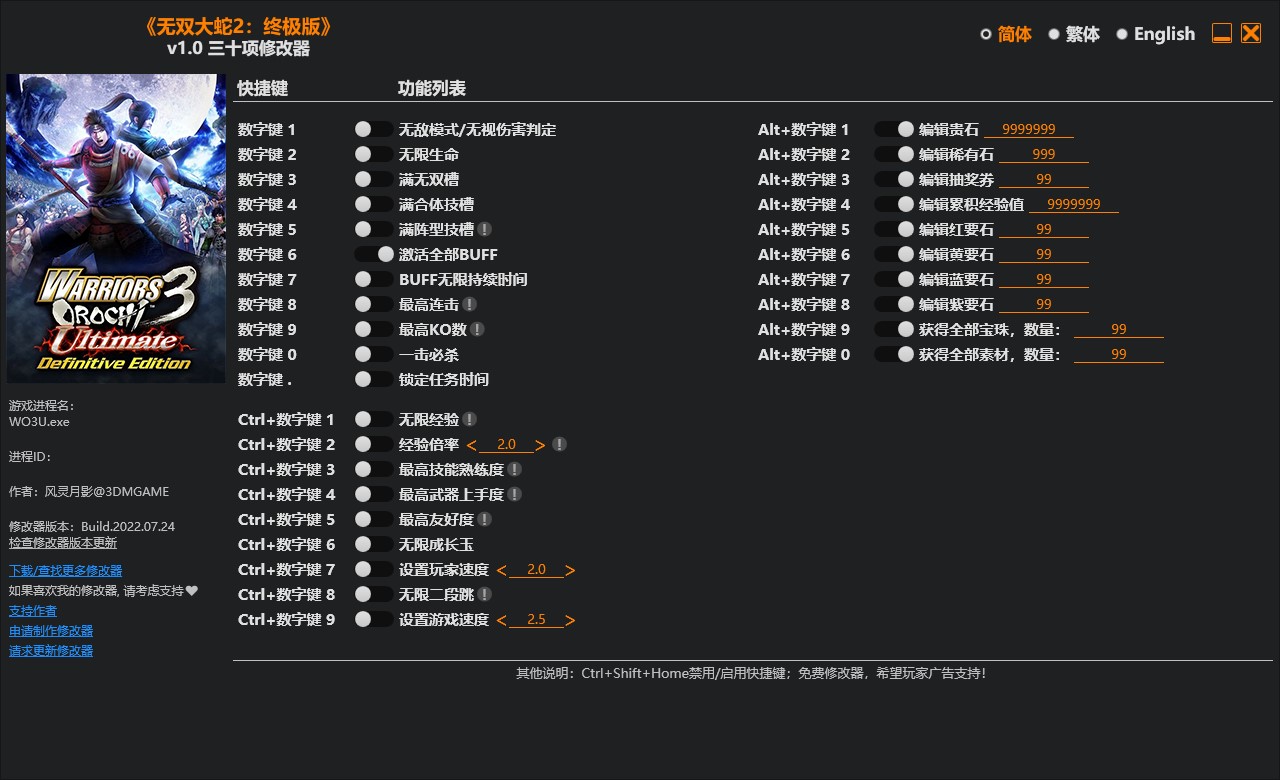Edit 获得全部素材 quantity field
This screenshot has width=1280, height=780.
coord(1119,354)
